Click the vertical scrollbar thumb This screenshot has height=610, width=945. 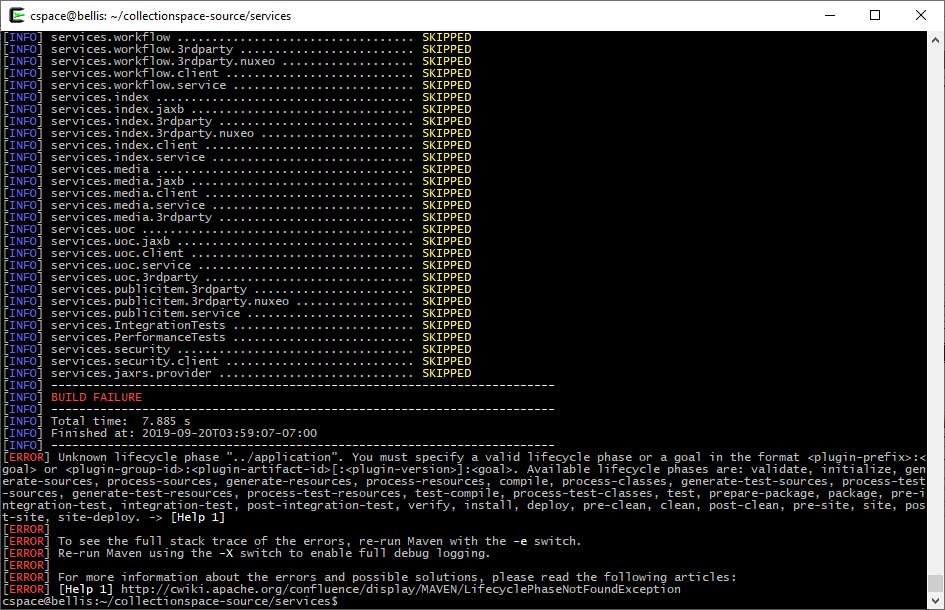936,583
